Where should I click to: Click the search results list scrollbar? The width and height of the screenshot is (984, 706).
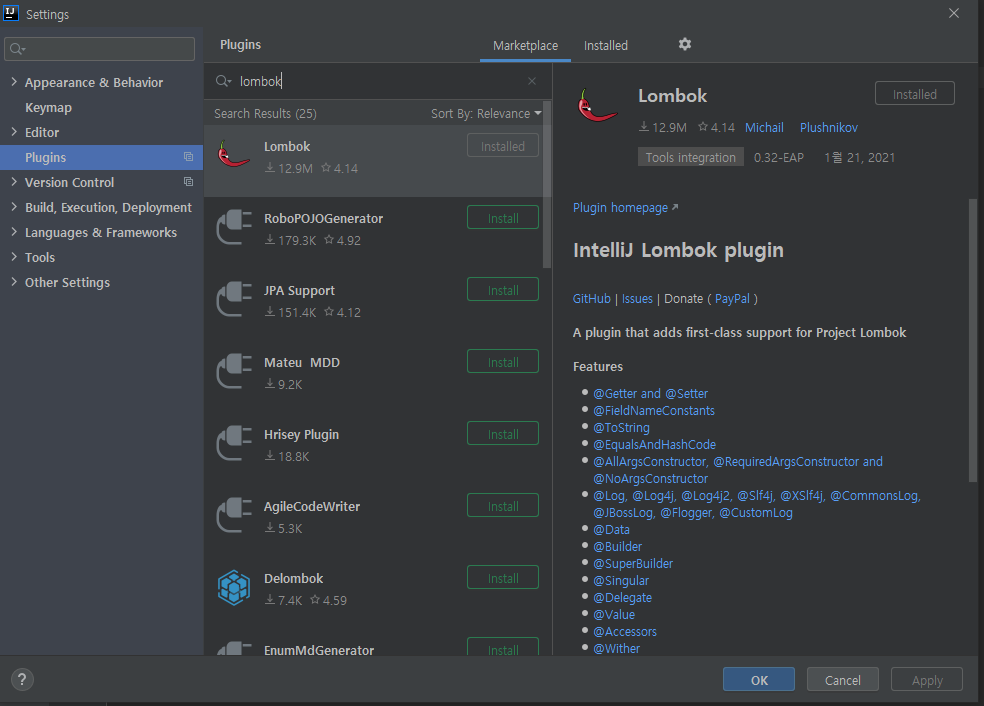(x=547, y=185)
